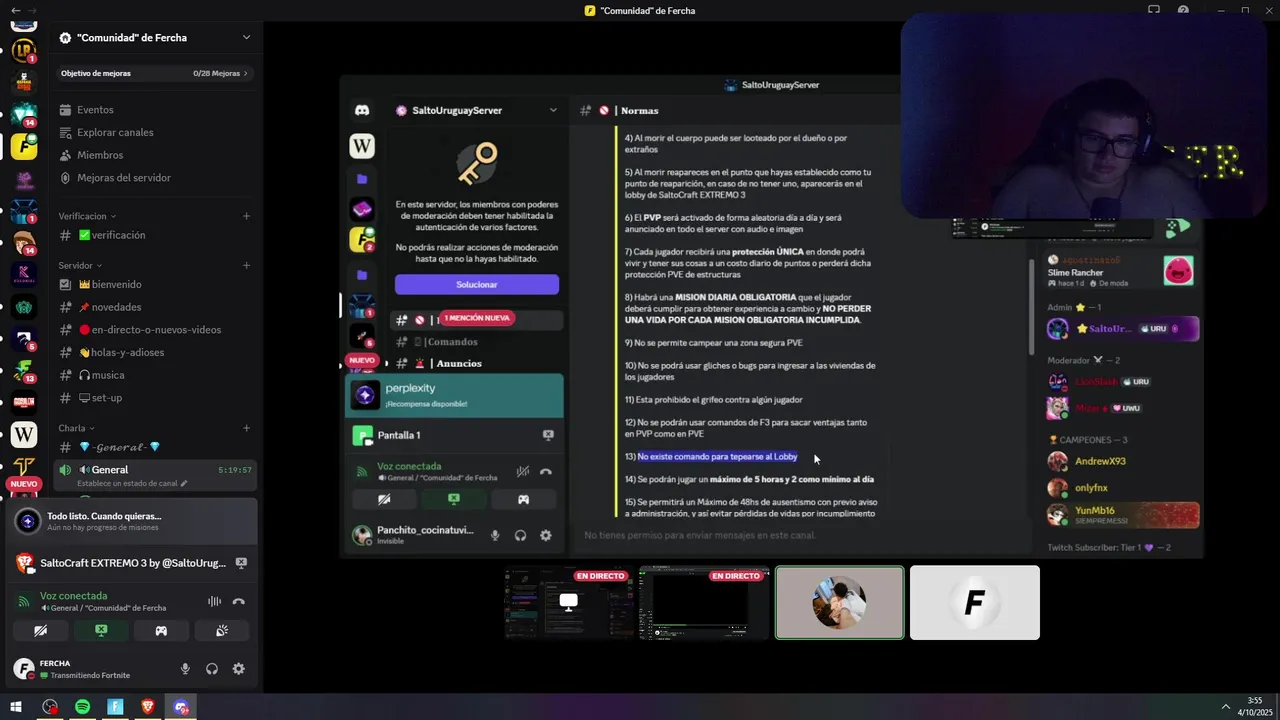Go back with the top-left arrow

(x=15, y=10)
